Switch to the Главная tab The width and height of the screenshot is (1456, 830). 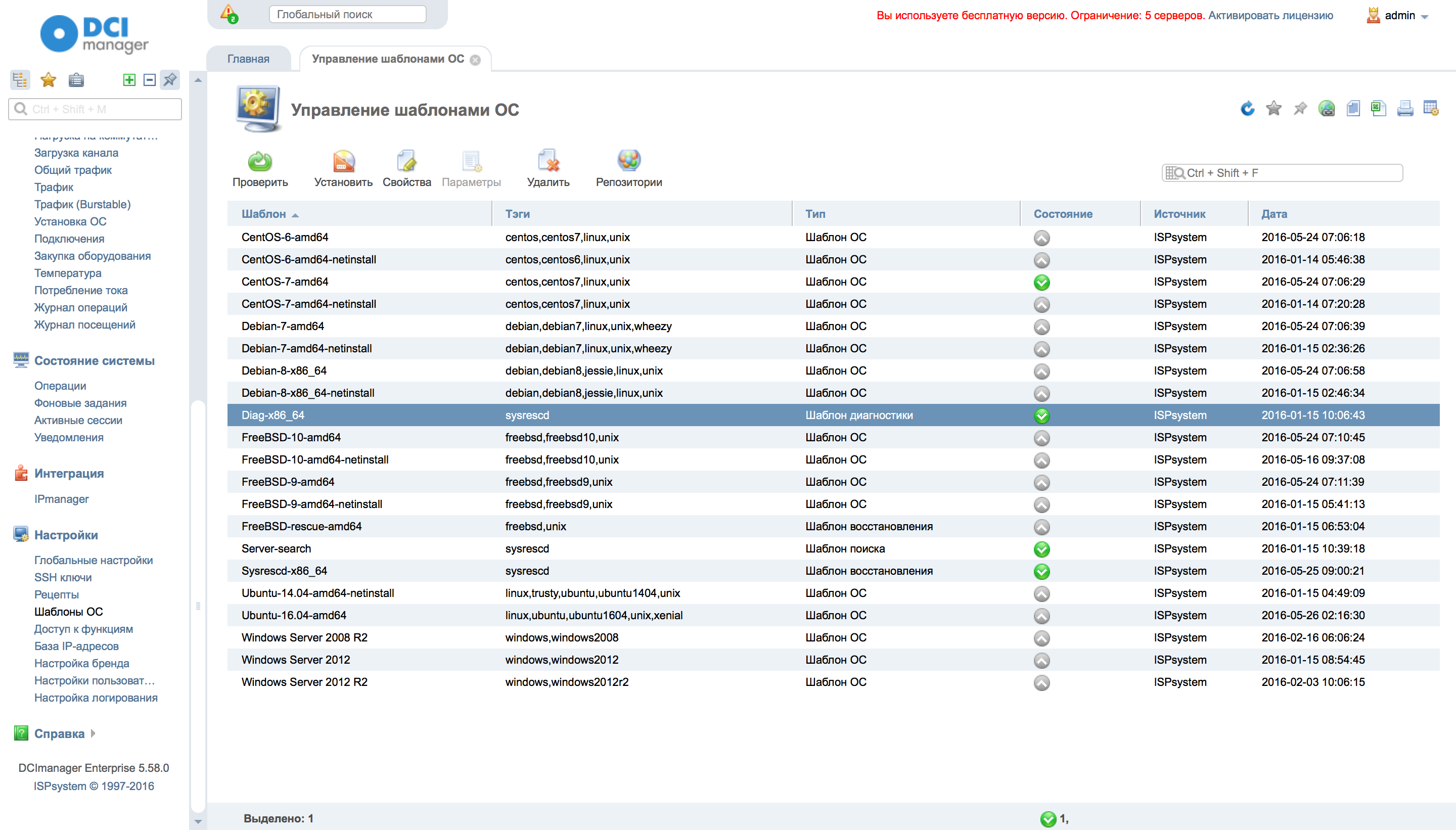249,59
